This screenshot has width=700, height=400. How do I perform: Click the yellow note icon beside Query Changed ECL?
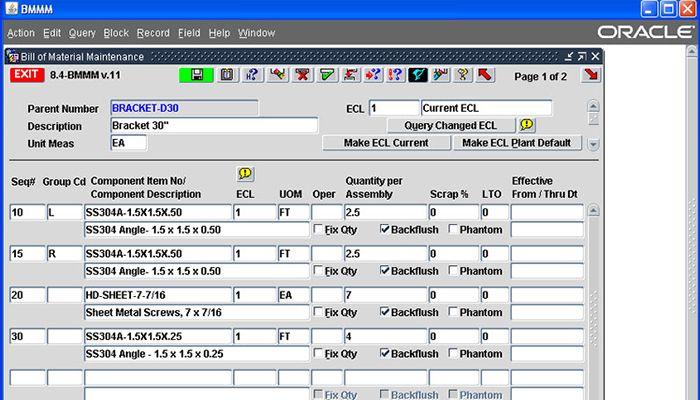(x=527, y=125)
